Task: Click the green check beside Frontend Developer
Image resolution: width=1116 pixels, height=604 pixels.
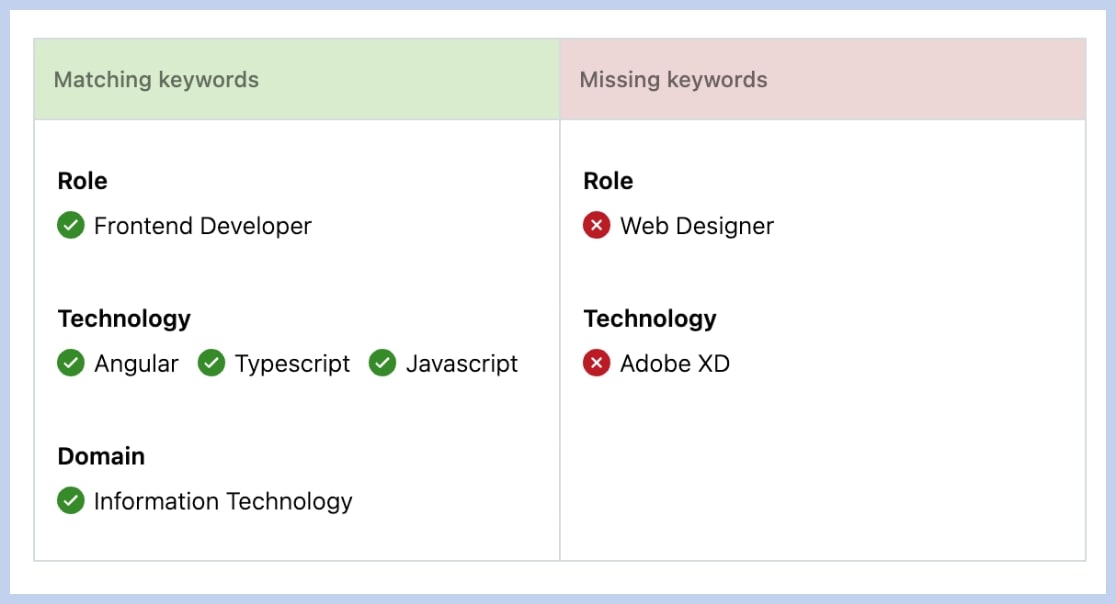Action: [71, 226]
